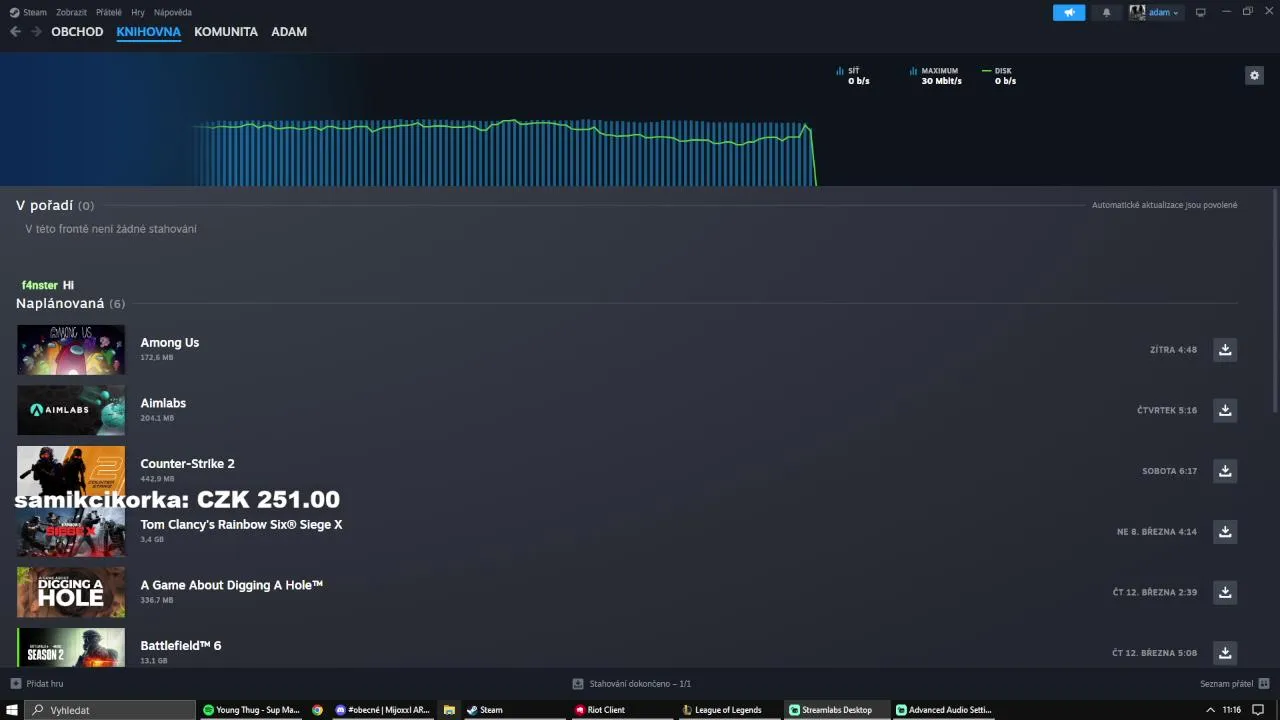Image resolution: width=1280 pixels, height=720 pixels.
Task: Click Automatické aktualizace jsou povolené text
Action: click(x=1164, y=205)
